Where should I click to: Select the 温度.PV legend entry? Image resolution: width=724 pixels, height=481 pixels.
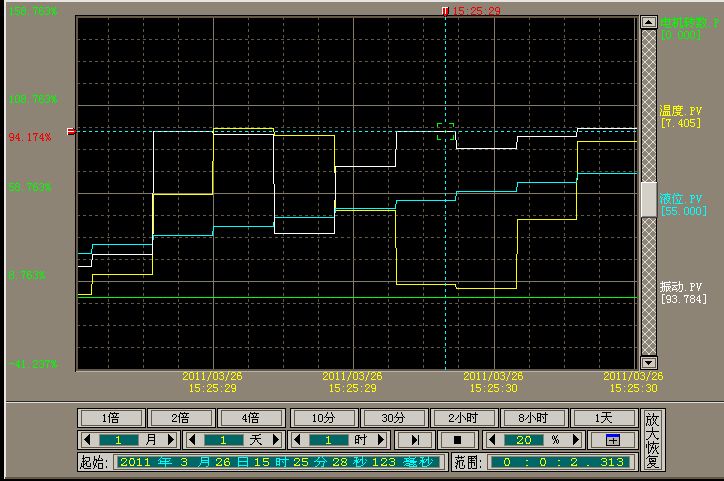click(x=680, y=111)
